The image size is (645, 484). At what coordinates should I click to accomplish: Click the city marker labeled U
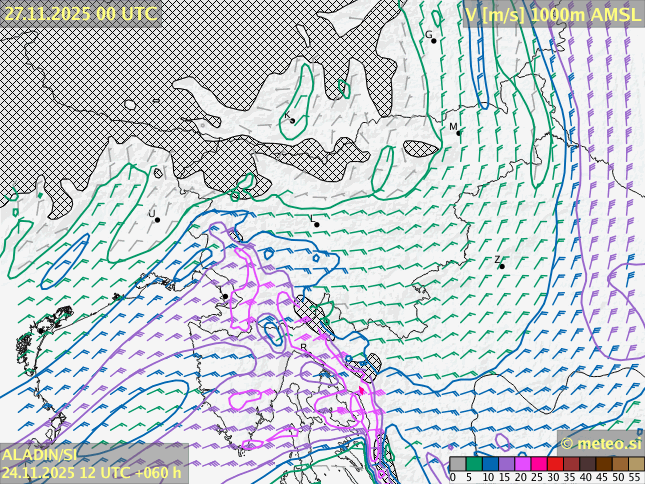(157, 219)
